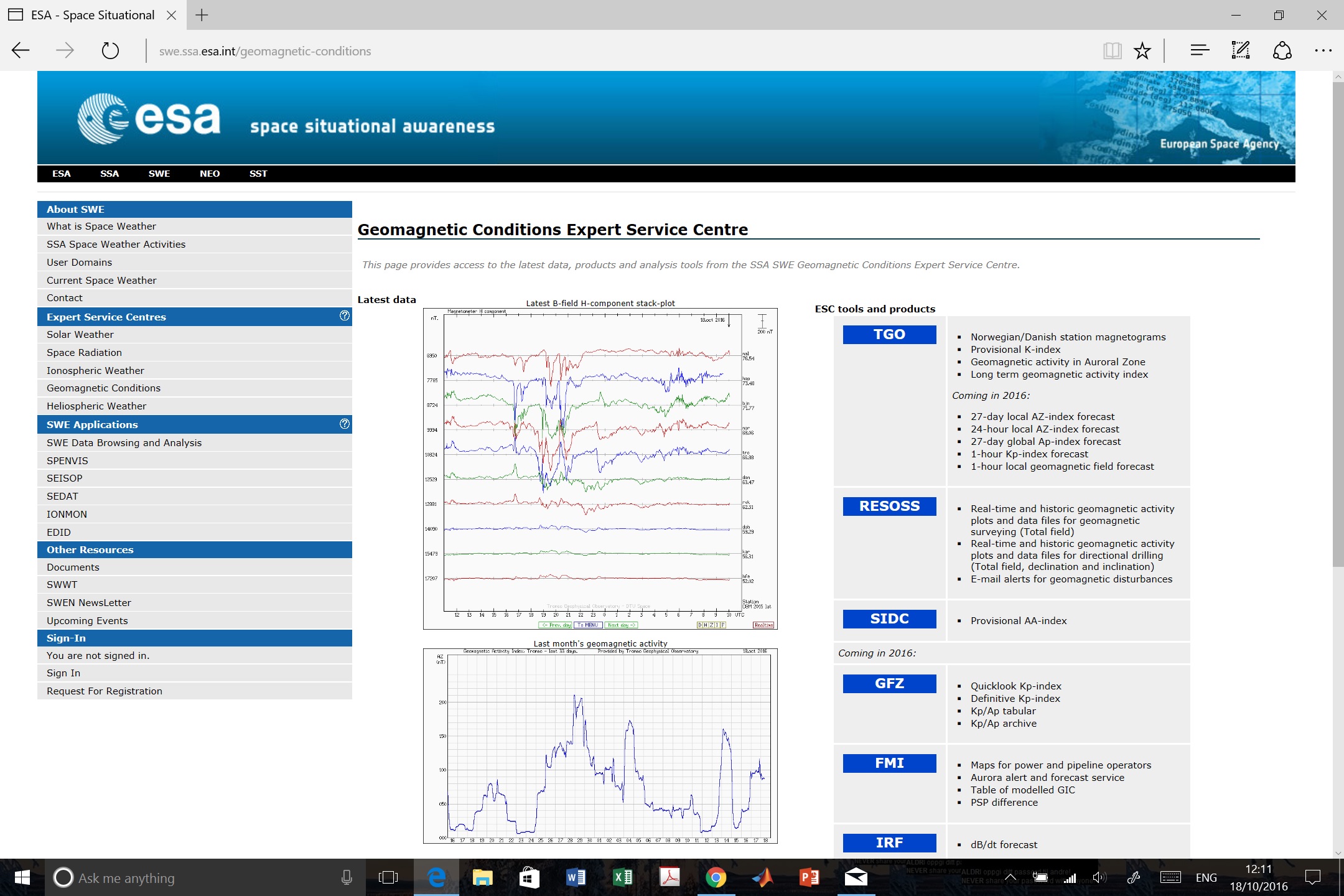Open the Hub icon in browser toolbar
Image resolution: width=1344 pixels, height=896 pixels.
coord(1199,51)
